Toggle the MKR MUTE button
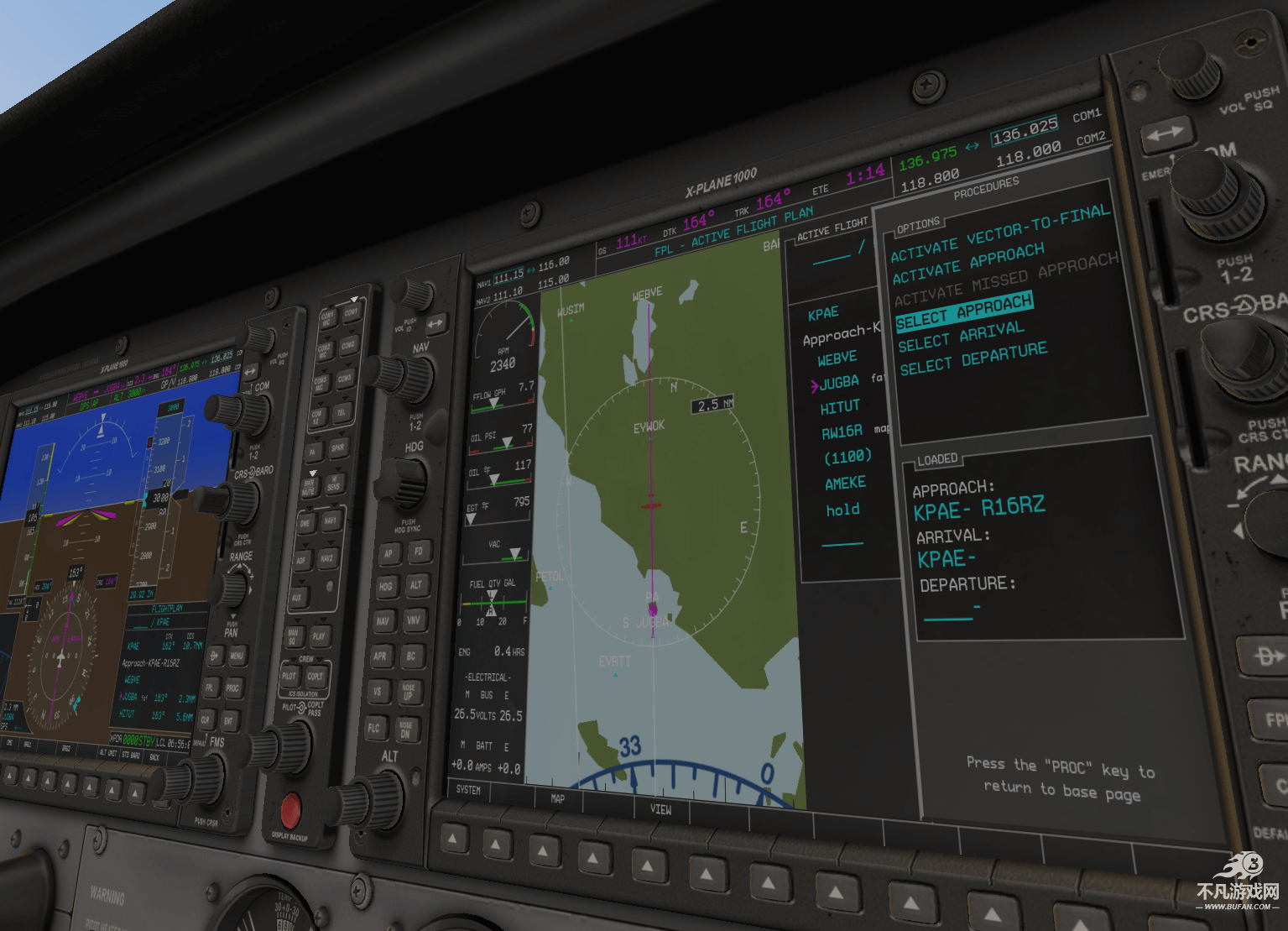This screenshot has width=1288, height=931. [309, 488]
